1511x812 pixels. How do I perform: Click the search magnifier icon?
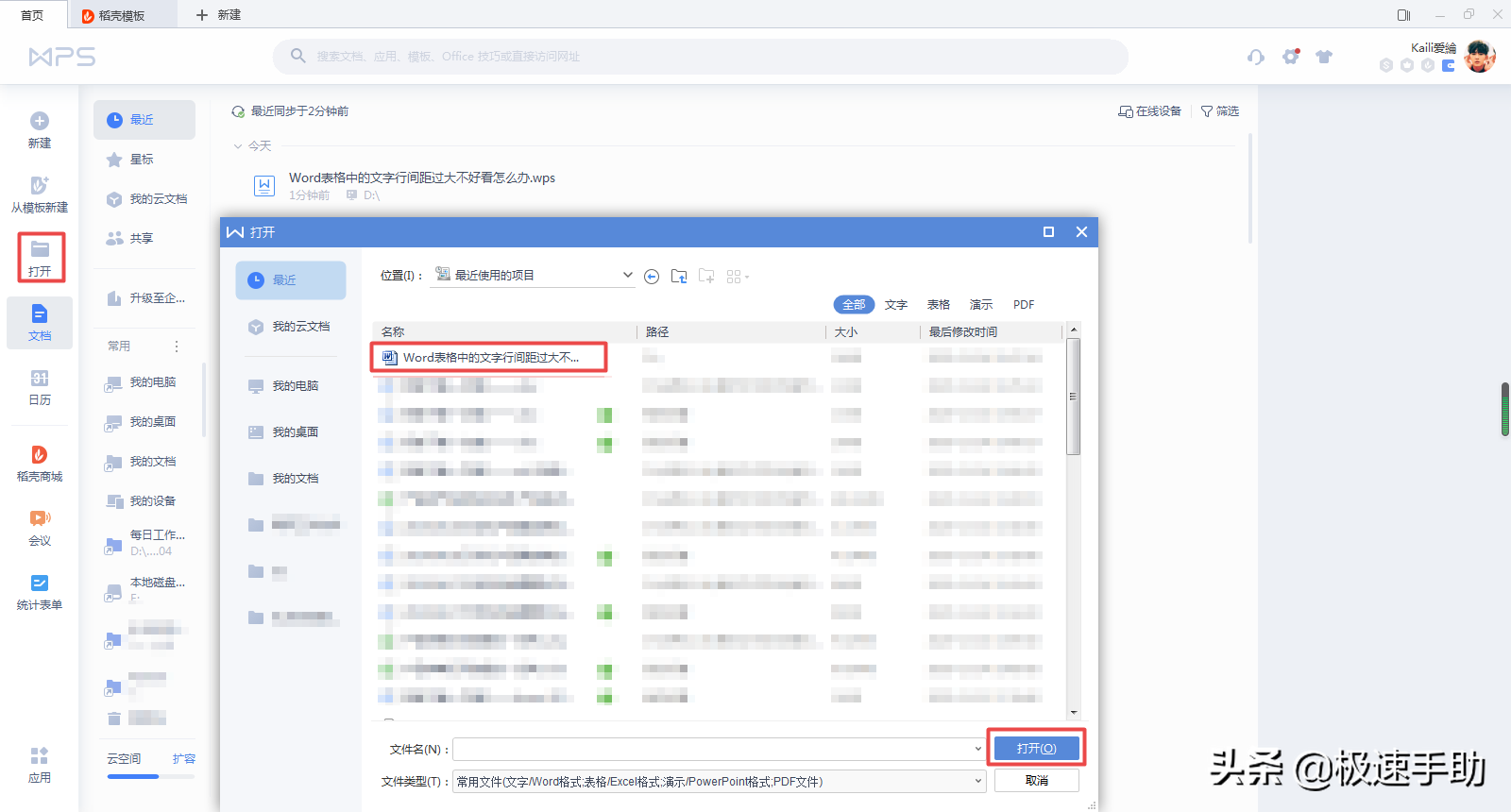[297, 56]
